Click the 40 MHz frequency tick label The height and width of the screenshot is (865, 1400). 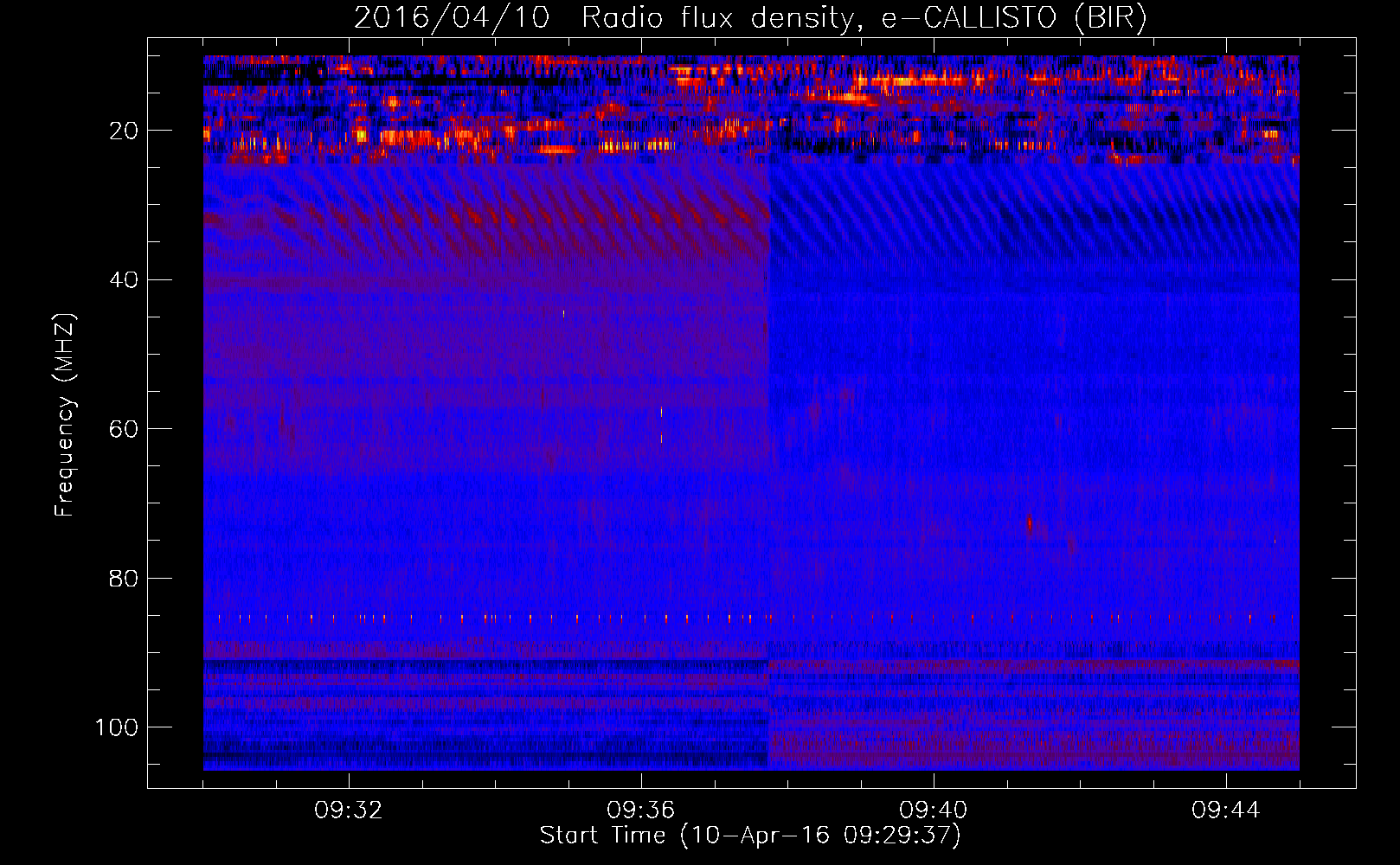[x=124, y=279]
